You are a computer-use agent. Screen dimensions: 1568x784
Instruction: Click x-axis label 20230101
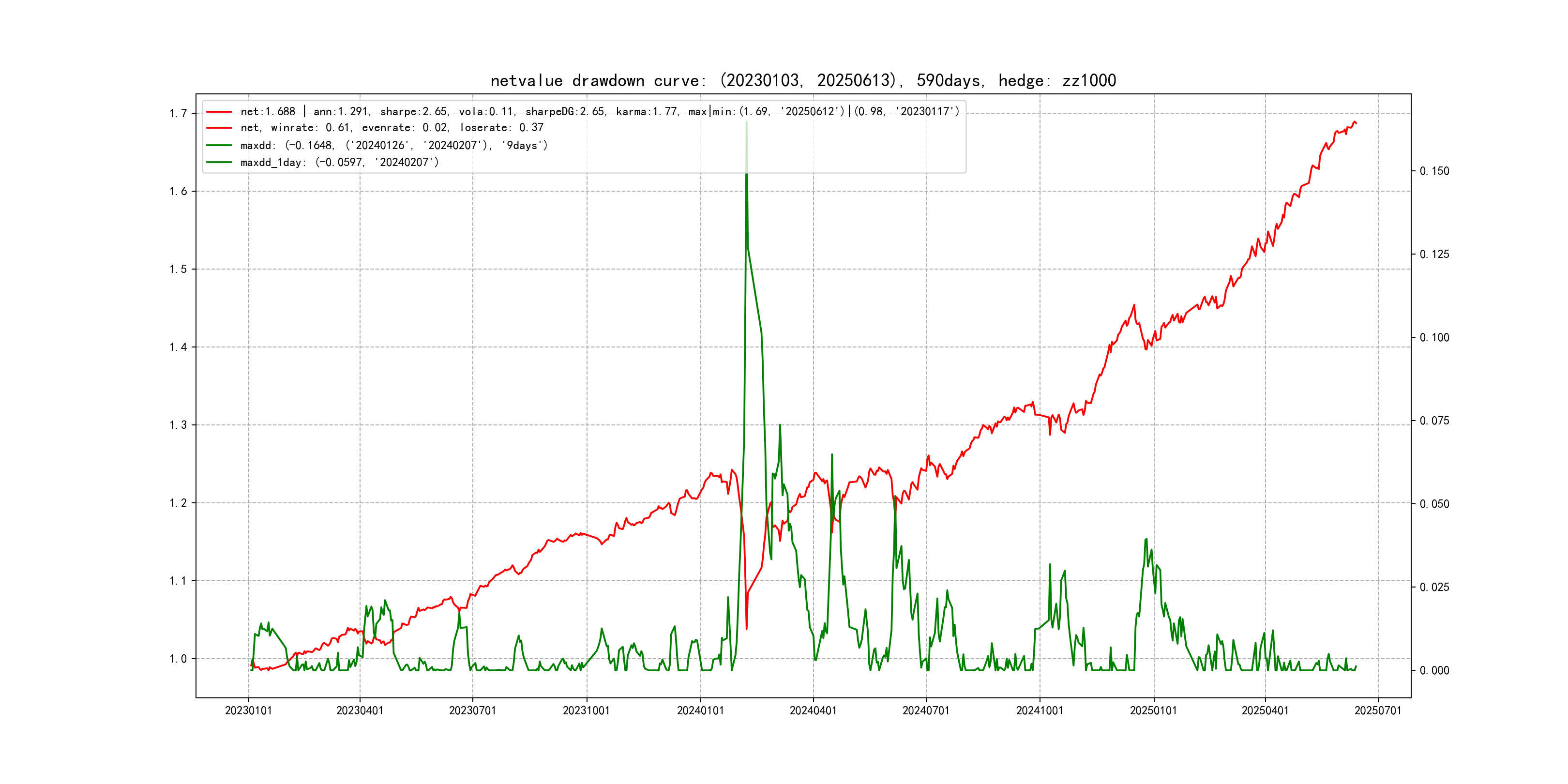coord(248,711)
